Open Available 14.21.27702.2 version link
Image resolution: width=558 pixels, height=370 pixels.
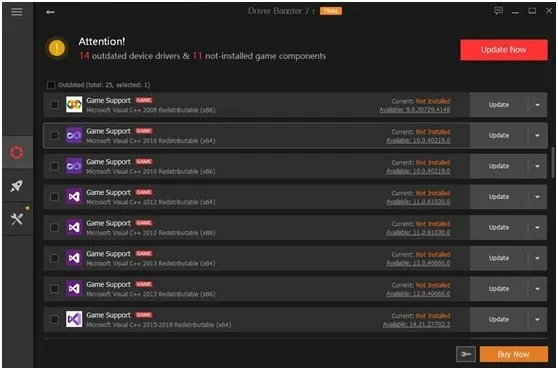pos(416,324)
